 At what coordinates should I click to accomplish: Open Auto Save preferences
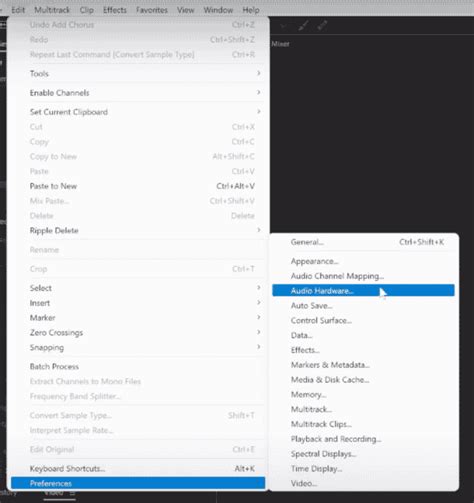pyautogui.click(x=363, y=306)
